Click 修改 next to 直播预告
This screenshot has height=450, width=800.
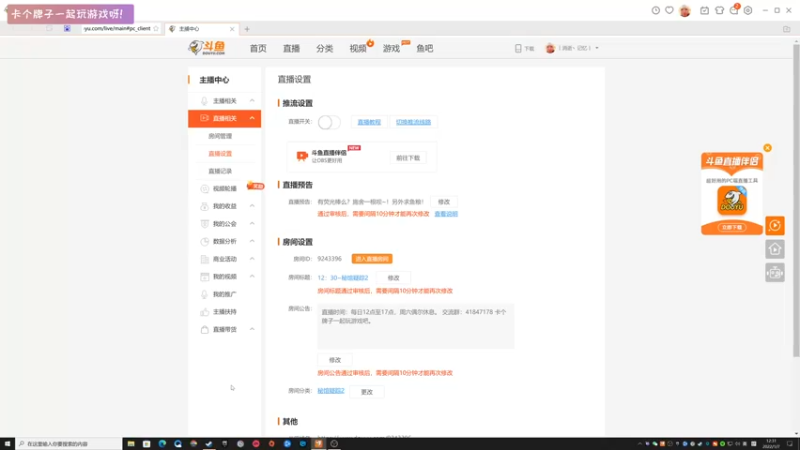(444, 202)
